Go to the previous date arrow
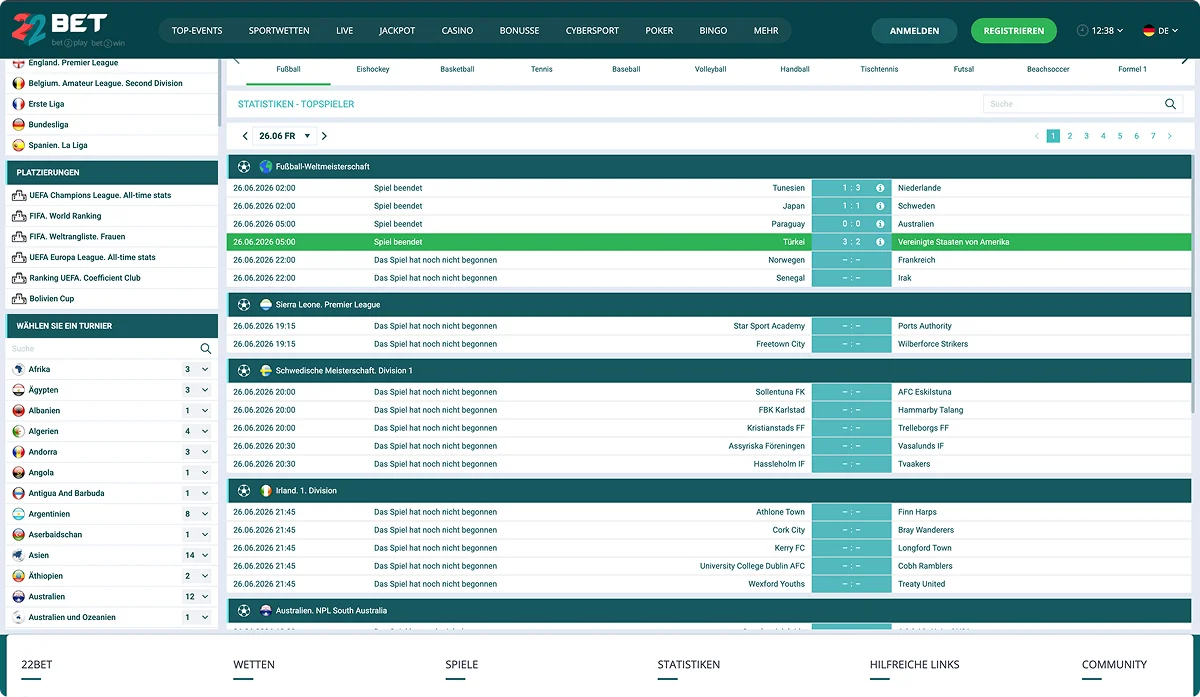This screenshot has width=1200, height=697. click(x=246, y=136)
